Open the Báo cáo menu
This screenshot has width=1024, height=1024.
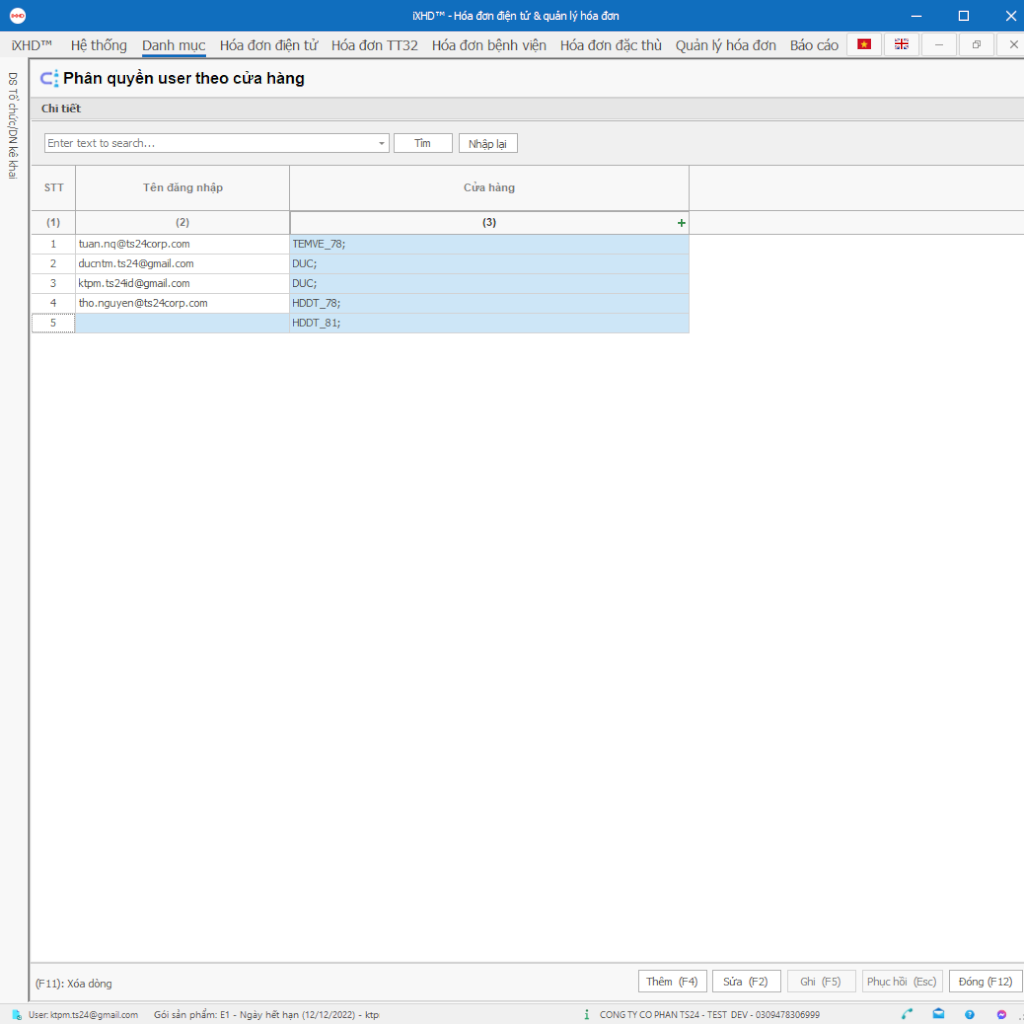814,45
